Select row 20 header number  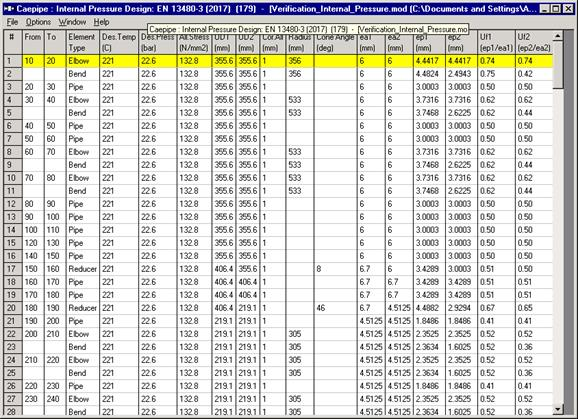[x=13, y=308]
